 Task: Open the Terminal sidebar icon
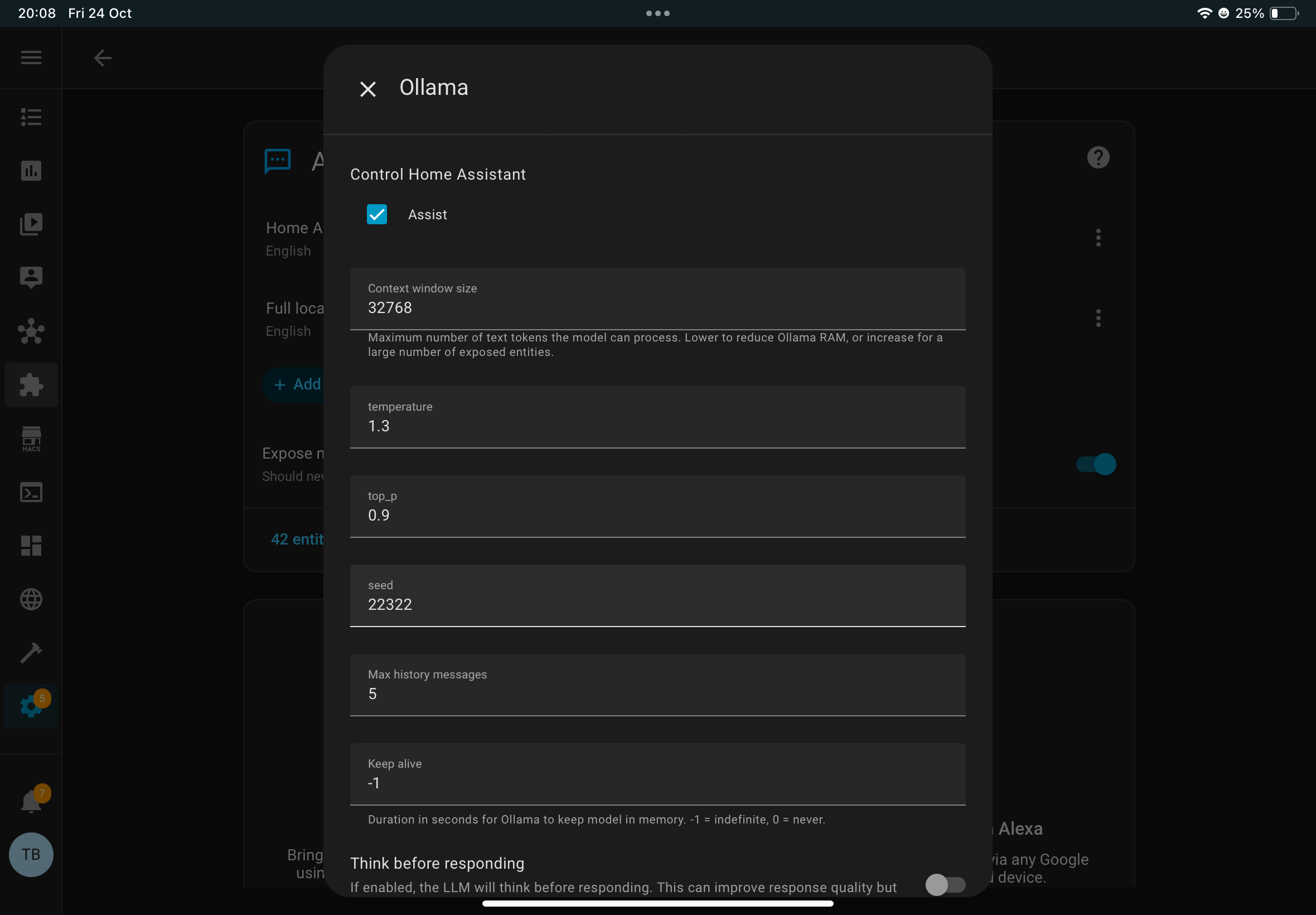(31, 493)
